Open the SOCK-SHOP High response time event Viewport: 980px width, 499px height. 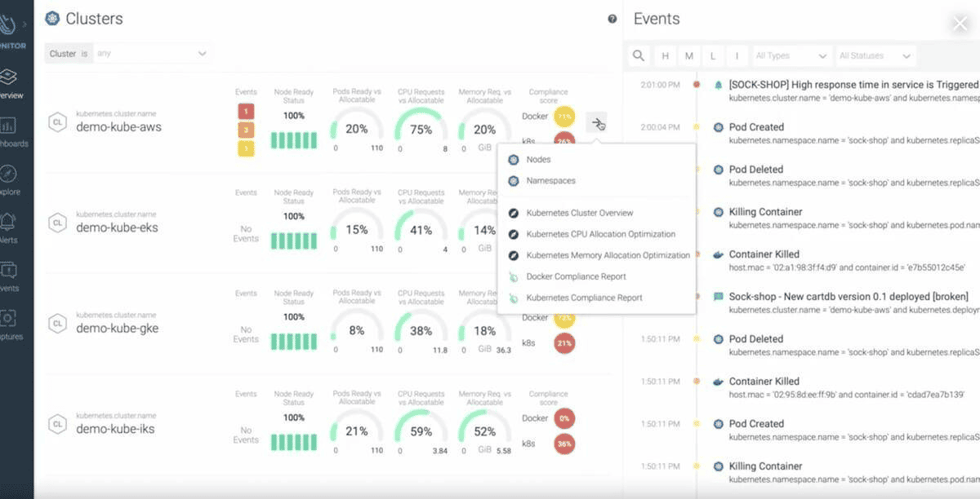853,84
